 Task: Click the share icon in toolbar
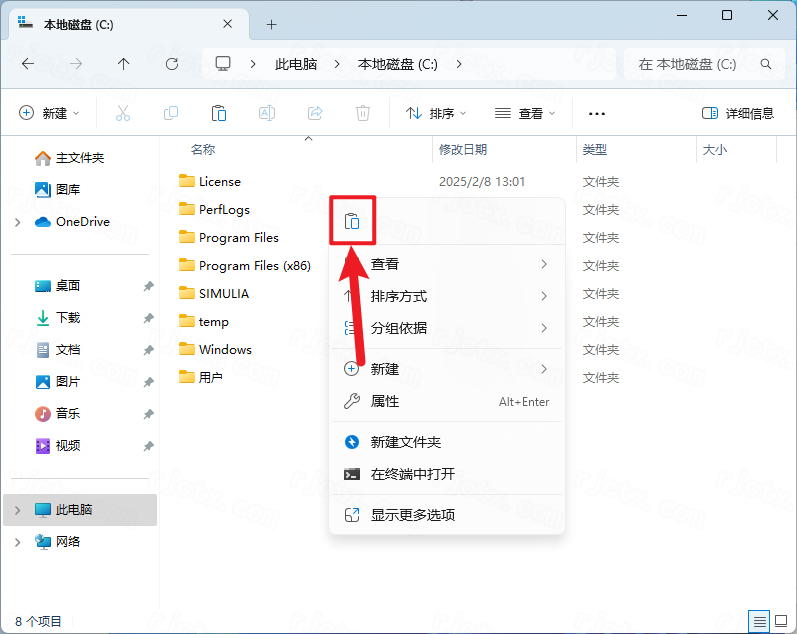click(x=315, y=113)
